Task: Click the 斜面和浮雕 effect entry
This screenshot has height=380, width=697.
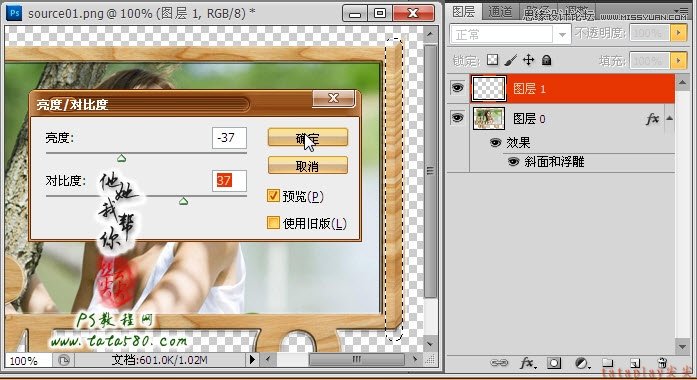Action: [554, 162]
